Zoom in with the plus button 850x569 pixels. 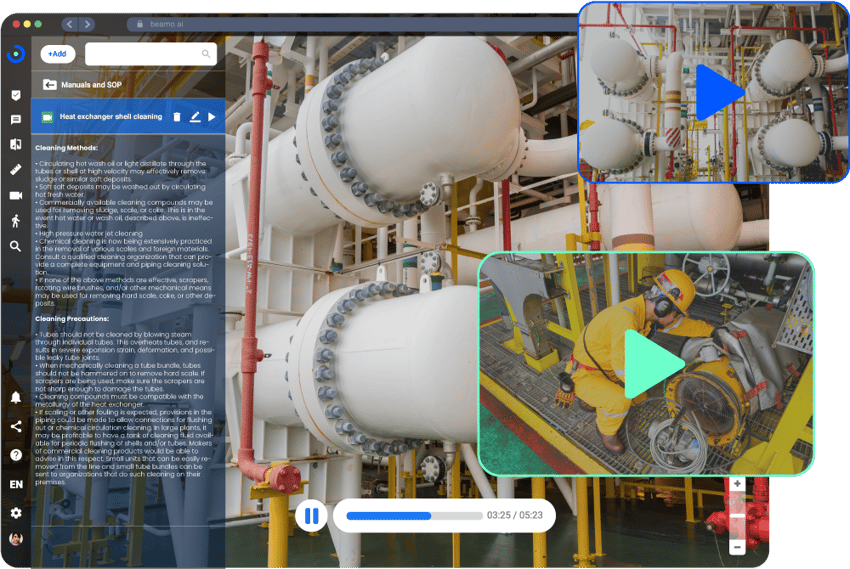point(737,484)
